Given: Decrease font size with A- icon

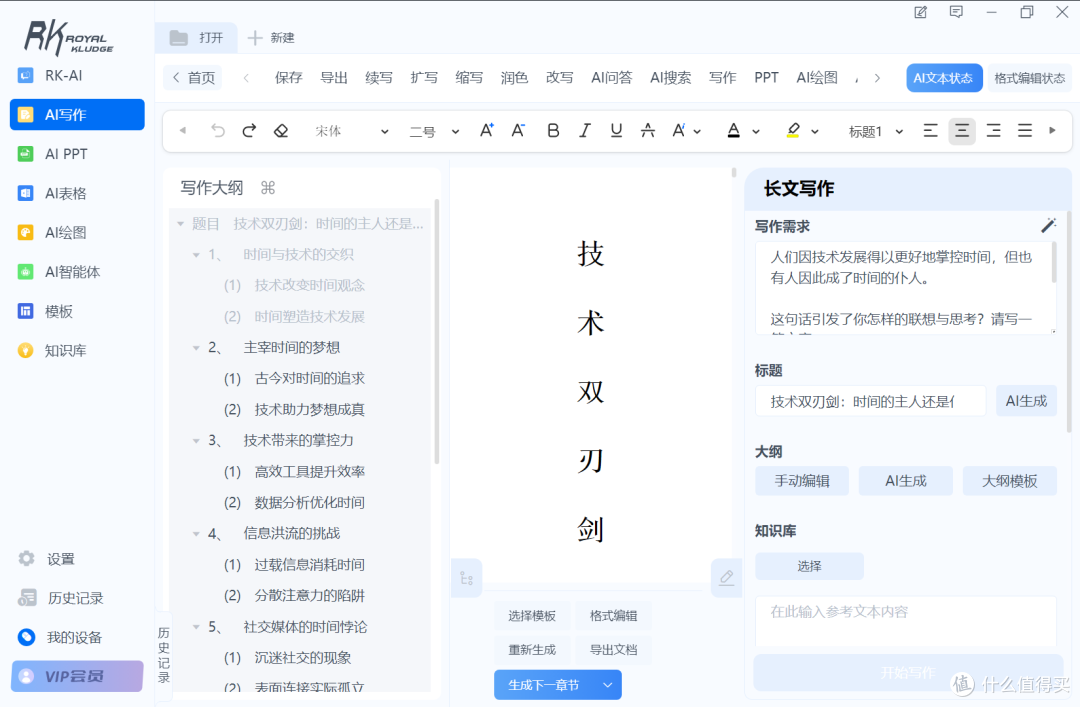Looking at the screenshot, I should click(x=518, y=130).
